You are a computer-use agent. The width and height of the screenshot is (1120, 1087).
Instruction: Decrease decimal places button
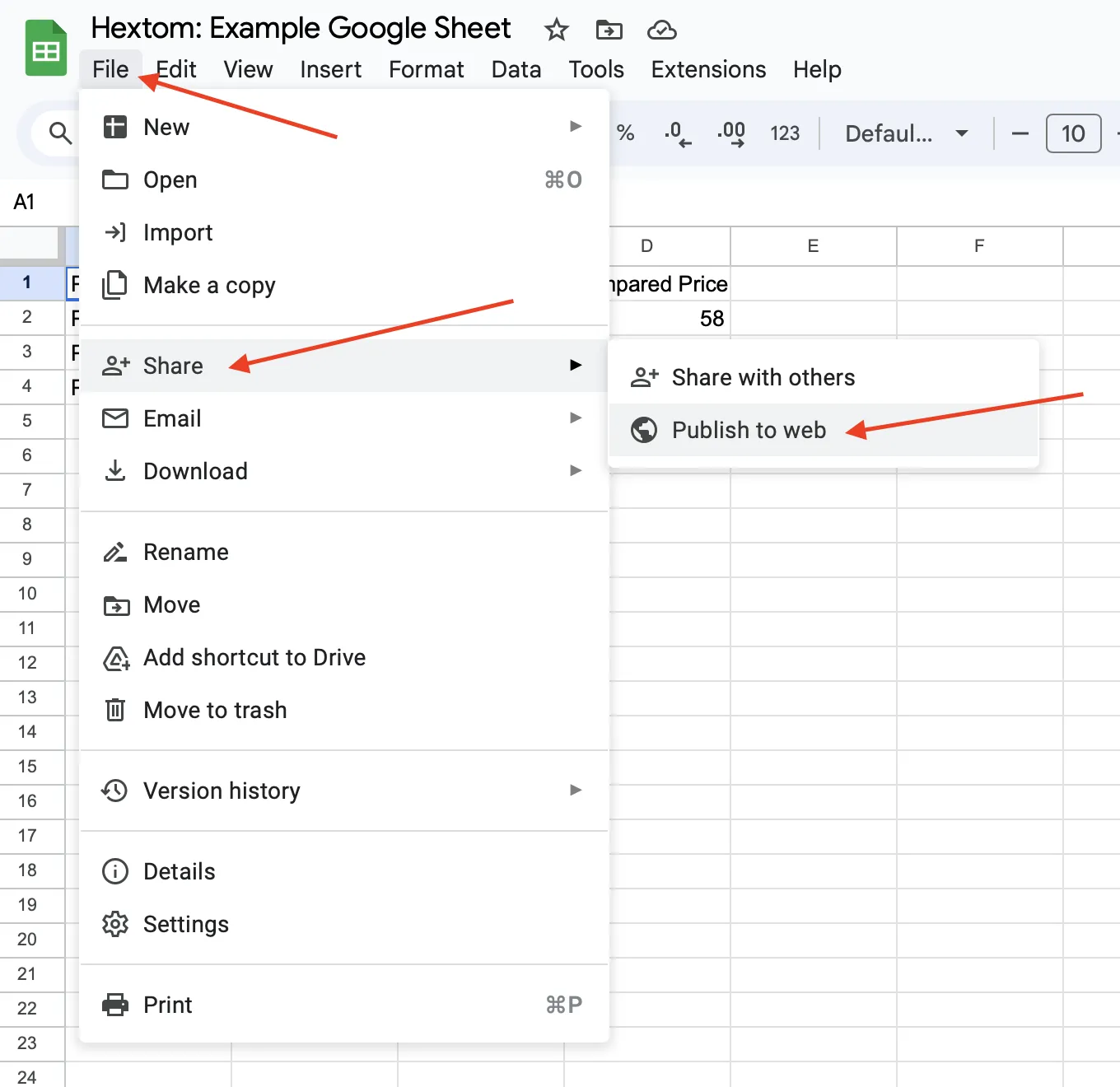(x=678, y=133)
